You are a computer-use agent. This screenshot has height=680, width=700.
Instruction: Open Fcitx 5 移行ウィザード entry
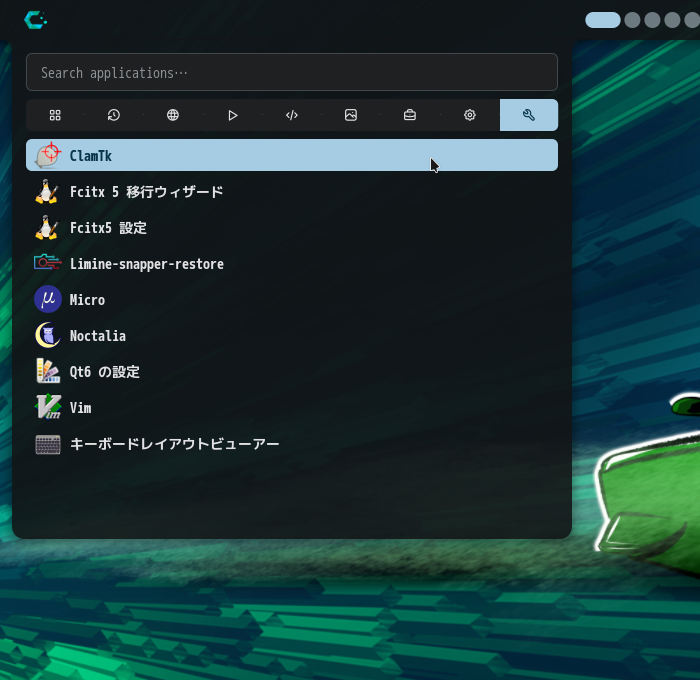point(292,192)
